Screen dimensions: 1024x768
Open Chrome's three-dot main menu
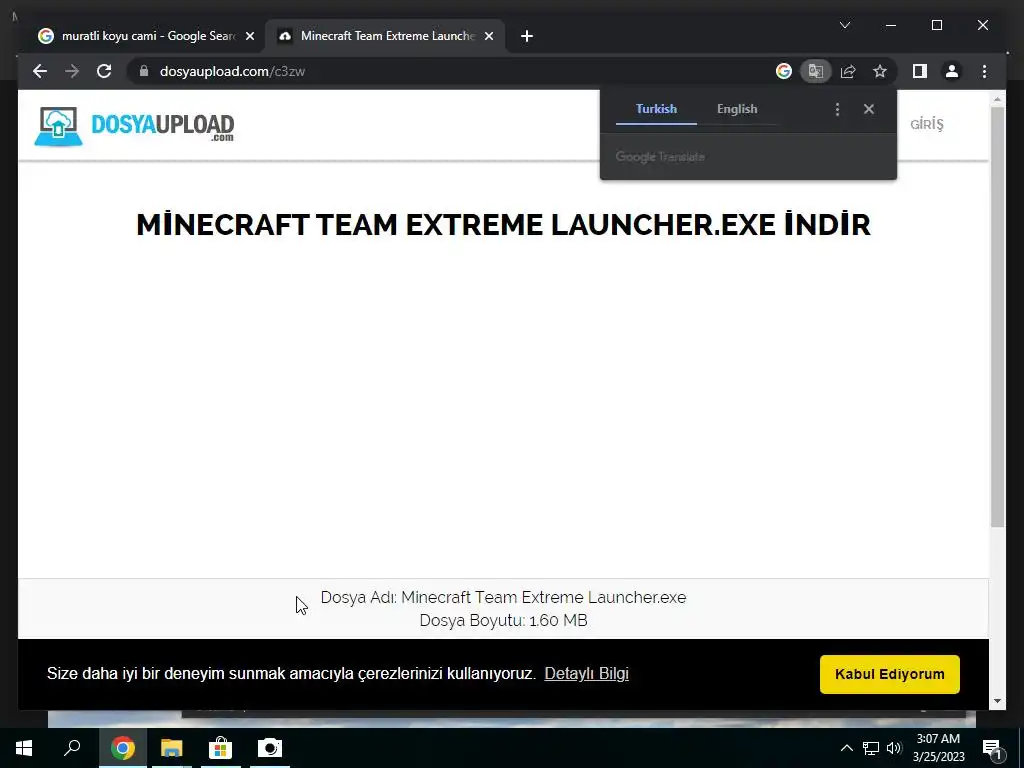[x=984, y=71]
